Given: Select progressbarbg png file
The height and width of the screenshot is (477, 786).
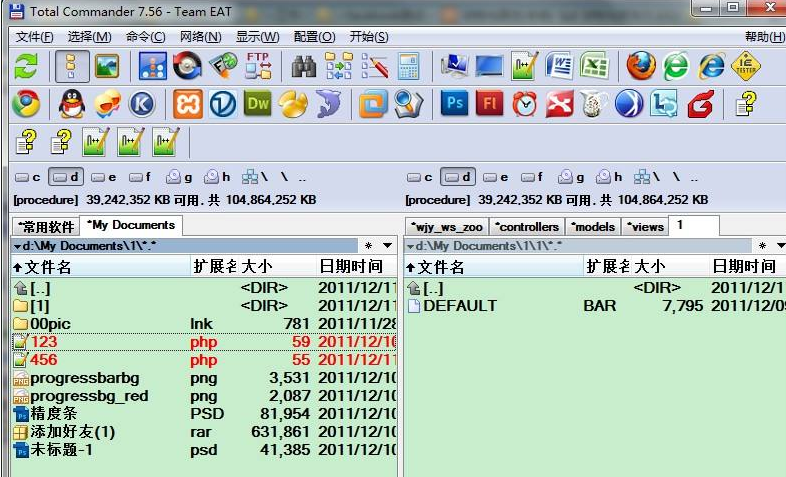Looking at the screenshot, I should [204, 378].
